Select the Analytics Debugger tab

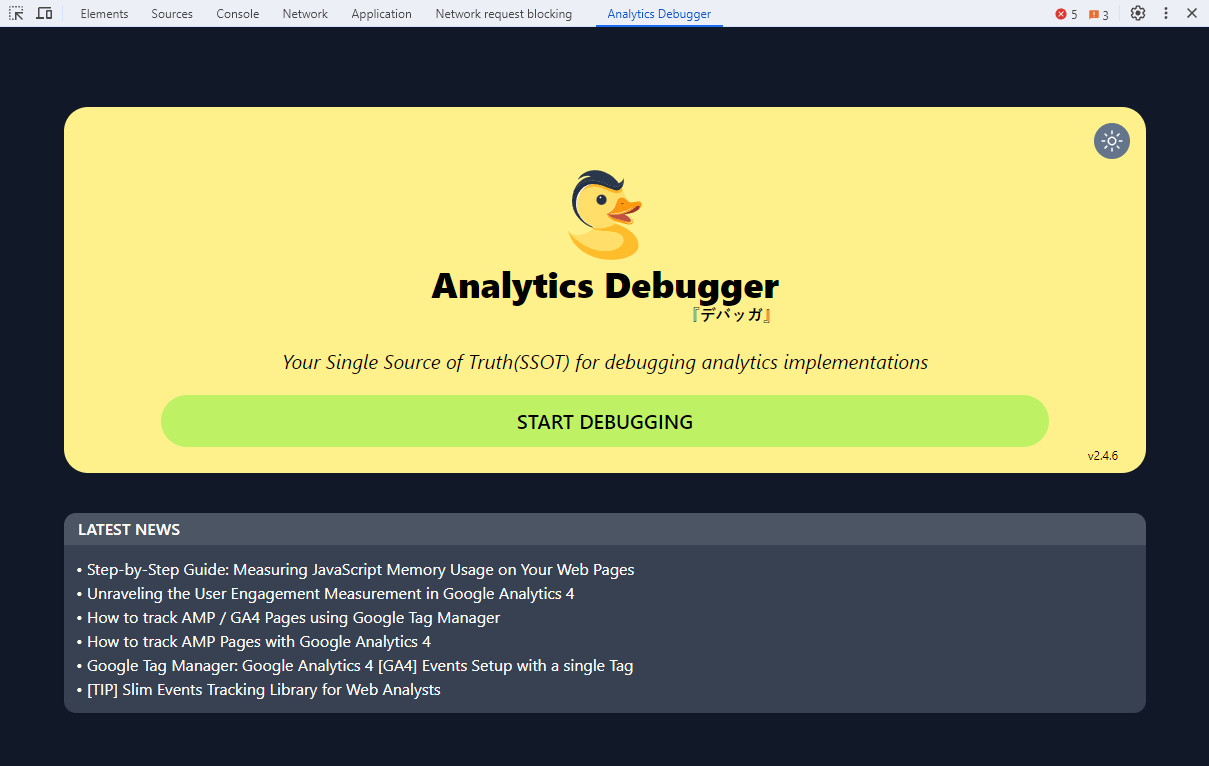[x=658, y=13]
